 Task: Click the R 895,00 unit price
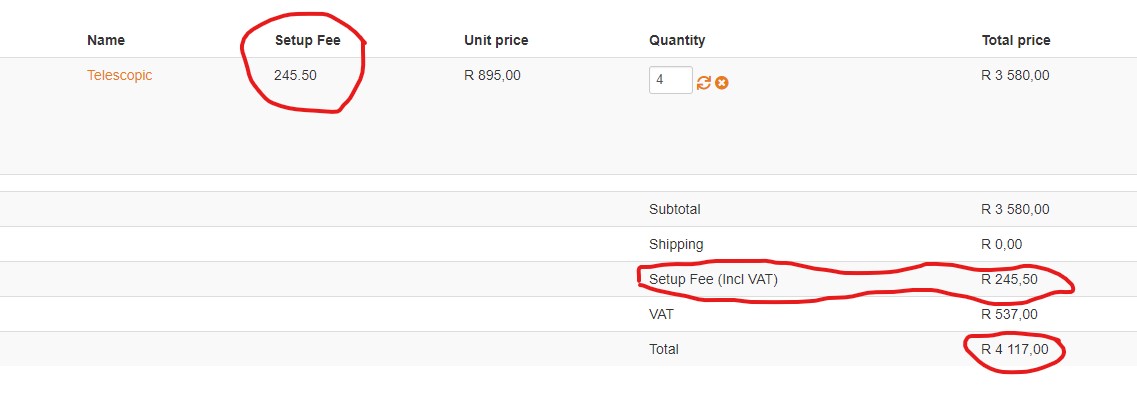492,75
